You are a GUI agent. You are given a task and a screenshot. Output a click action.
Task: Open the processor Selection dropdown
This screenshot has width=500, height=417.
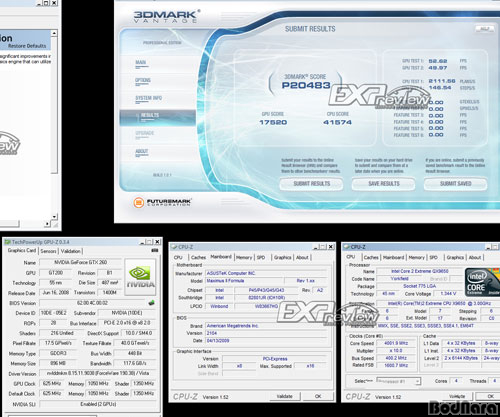point(399,381)
